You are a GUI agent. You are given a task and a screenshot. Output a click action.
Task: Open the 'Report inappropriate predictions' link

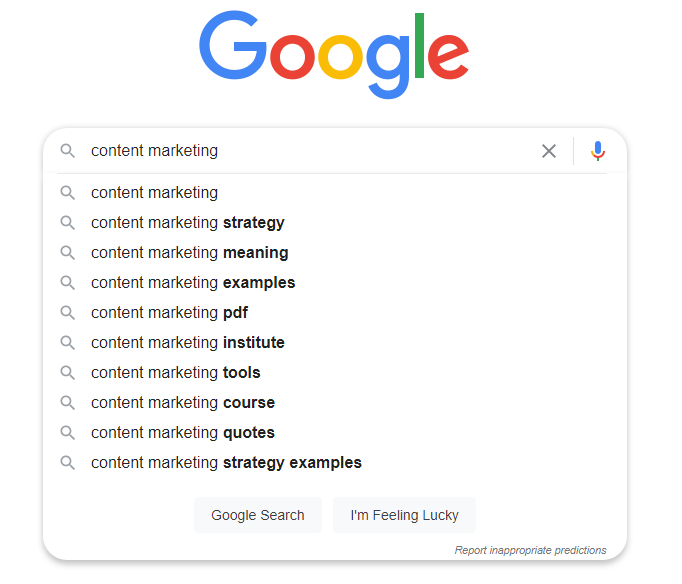(x=530, y=550)
